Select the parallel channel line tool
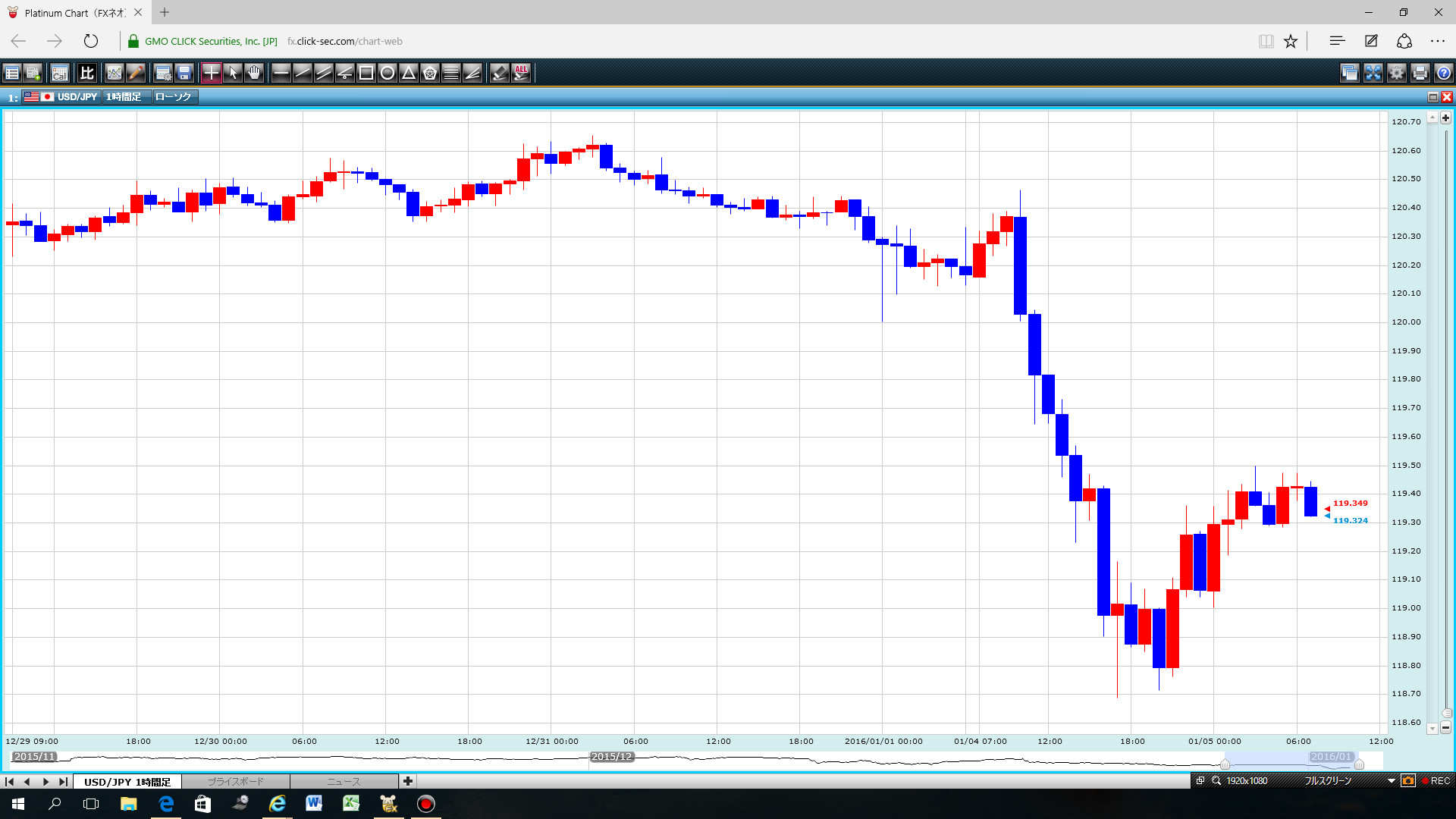This screenshot has width=1456, height=819. [x=324, y=73]
